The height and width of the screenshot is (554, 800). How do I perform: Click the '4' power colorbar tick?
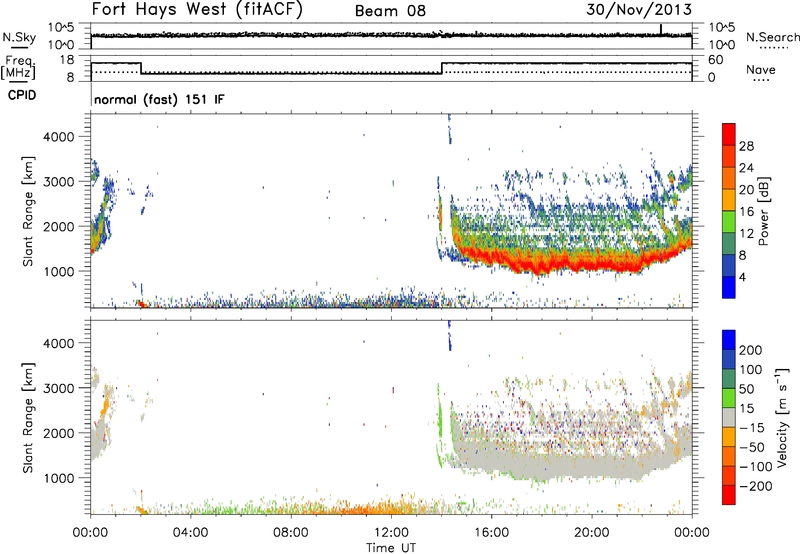click(x=742, y=277)
